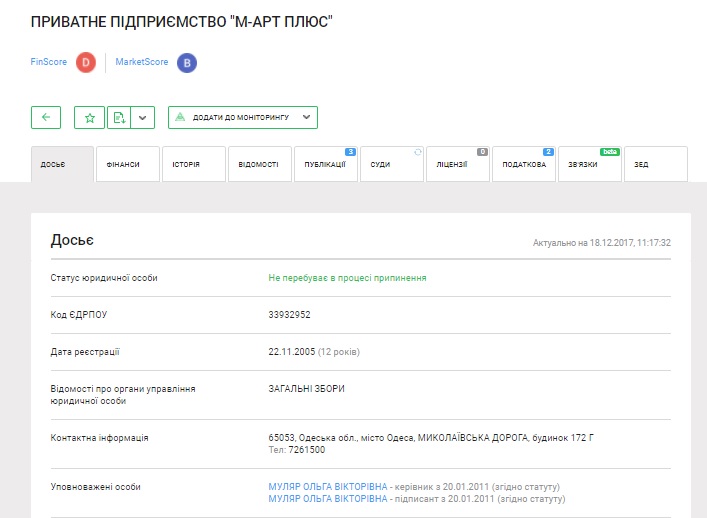Switch to the Ліцензії tab
Image resolution: width=707 pixels, height=518 pixels.
tap(457, 165)
